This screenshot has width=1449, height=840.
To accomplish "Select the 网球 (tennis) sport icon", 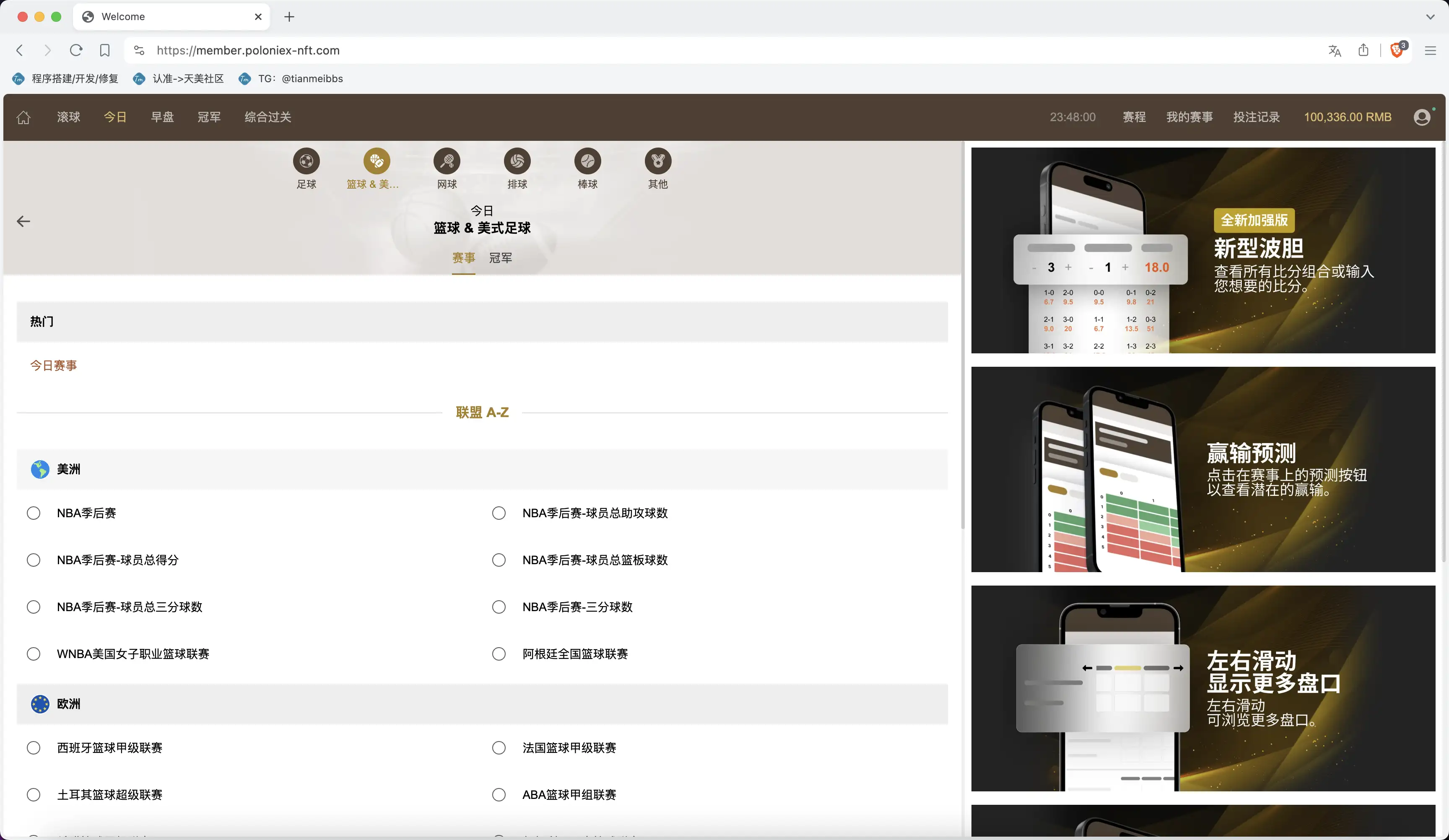I will tap(447, 161).
